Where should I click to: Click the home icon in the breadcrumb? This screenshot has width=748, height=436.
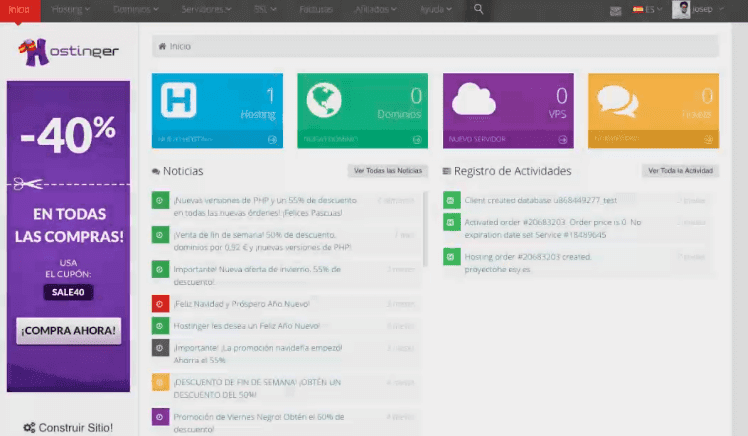coord(162,46)
